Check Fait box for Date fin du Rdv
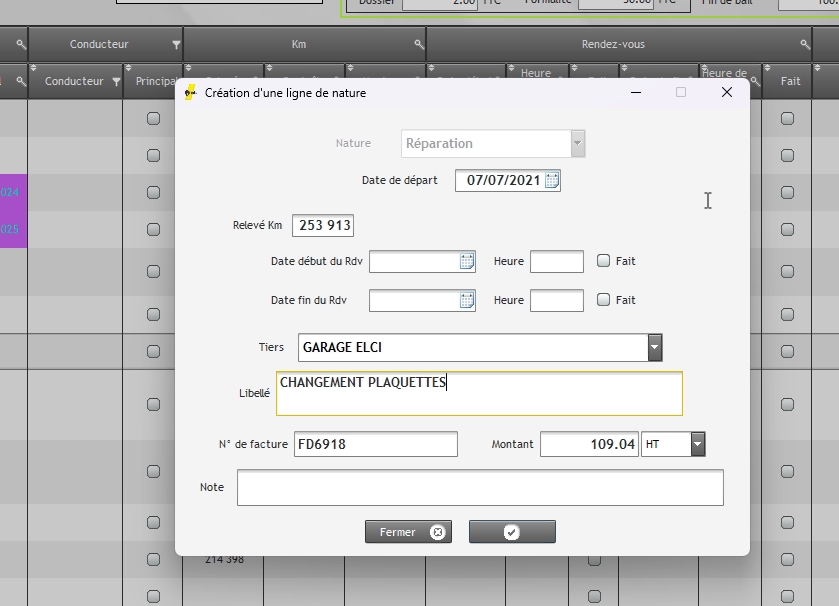This screenshot has height=606, width=839. 603,300
